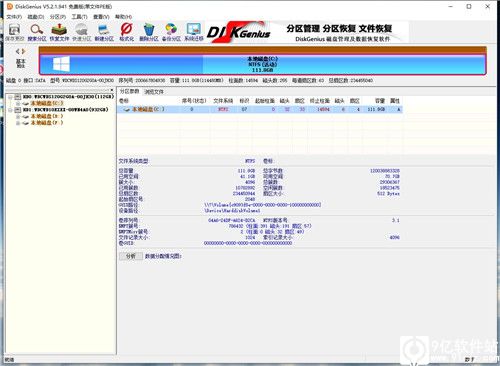Collapse the HD0 disk node

(x=10, y=97)
